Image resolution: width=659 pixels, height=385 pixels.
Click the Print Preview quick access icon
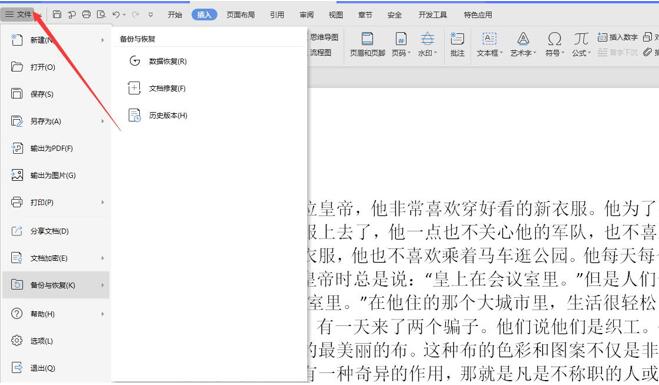tap(101, 14)
